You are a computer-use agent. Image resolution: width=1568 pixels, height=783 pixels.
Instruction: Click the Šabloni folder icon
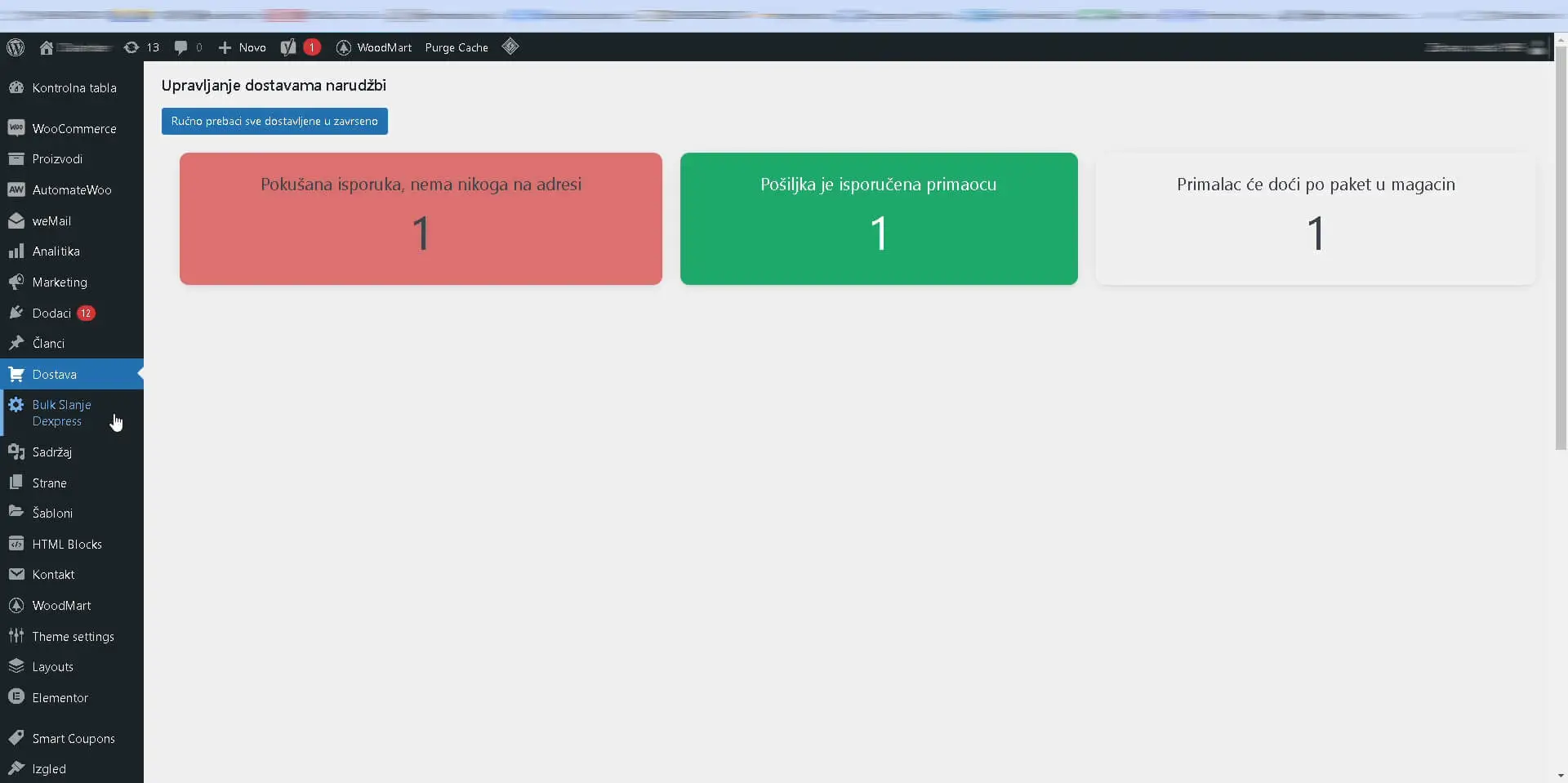[16, 512]
